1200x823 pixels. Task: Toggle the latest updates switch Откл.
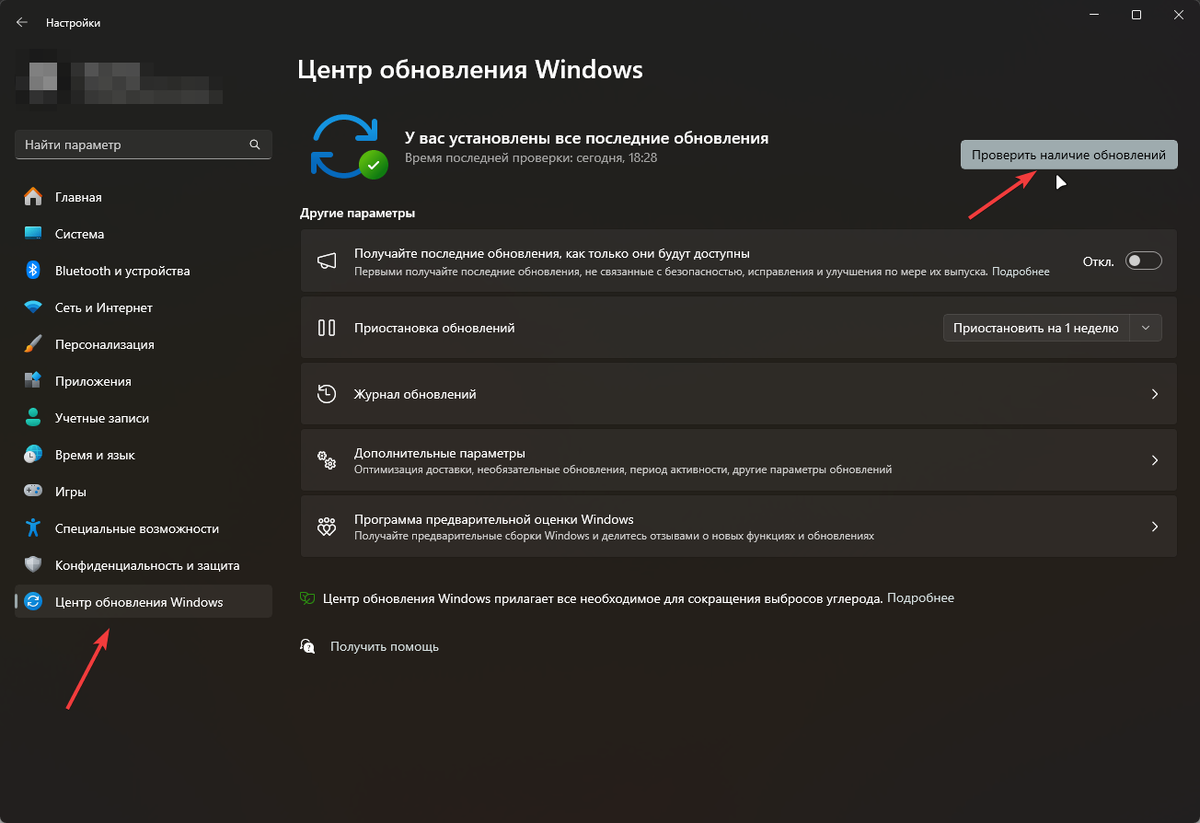1144,261
